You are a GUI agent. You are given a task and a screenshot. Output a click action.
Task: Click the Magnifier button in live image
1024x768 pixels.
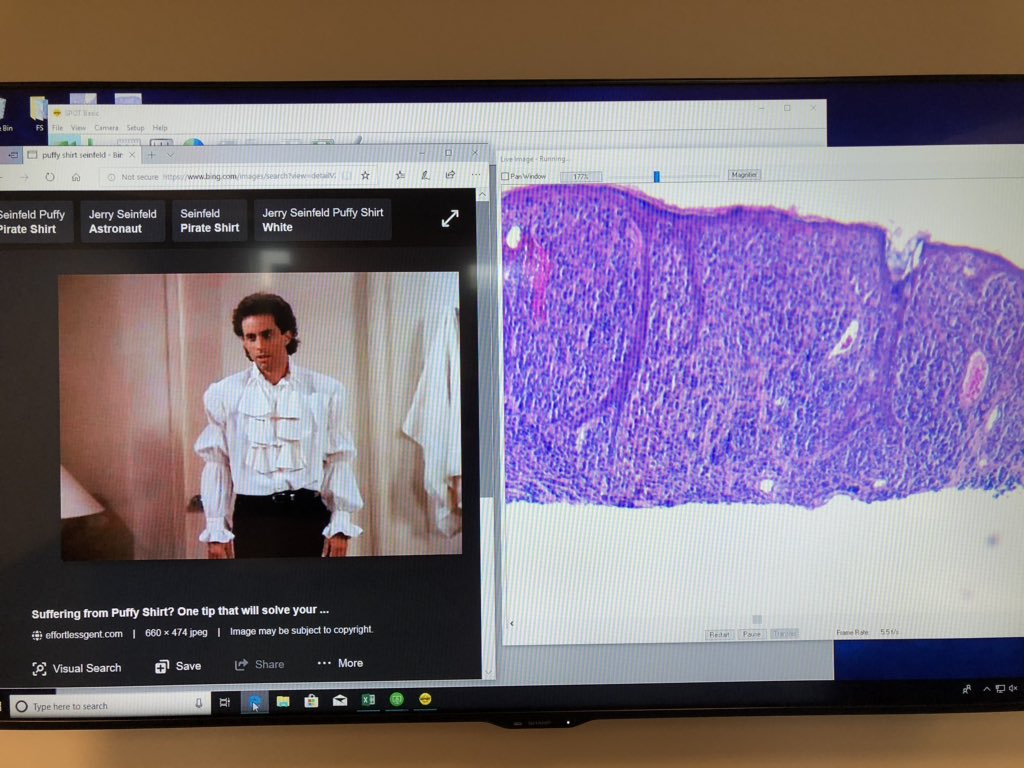[744, 175]
